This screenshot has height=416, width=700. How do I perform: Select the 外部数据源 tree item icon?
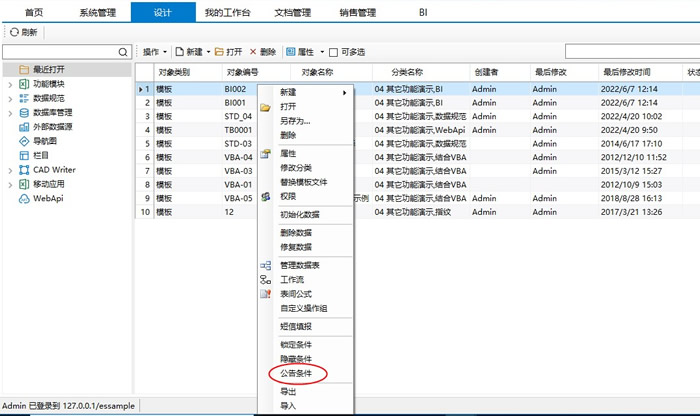point(25,127)
